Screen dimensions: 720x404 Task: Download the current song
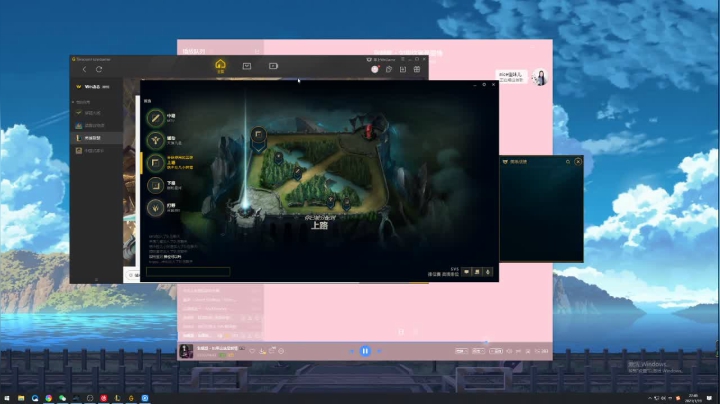click(262, 351)
